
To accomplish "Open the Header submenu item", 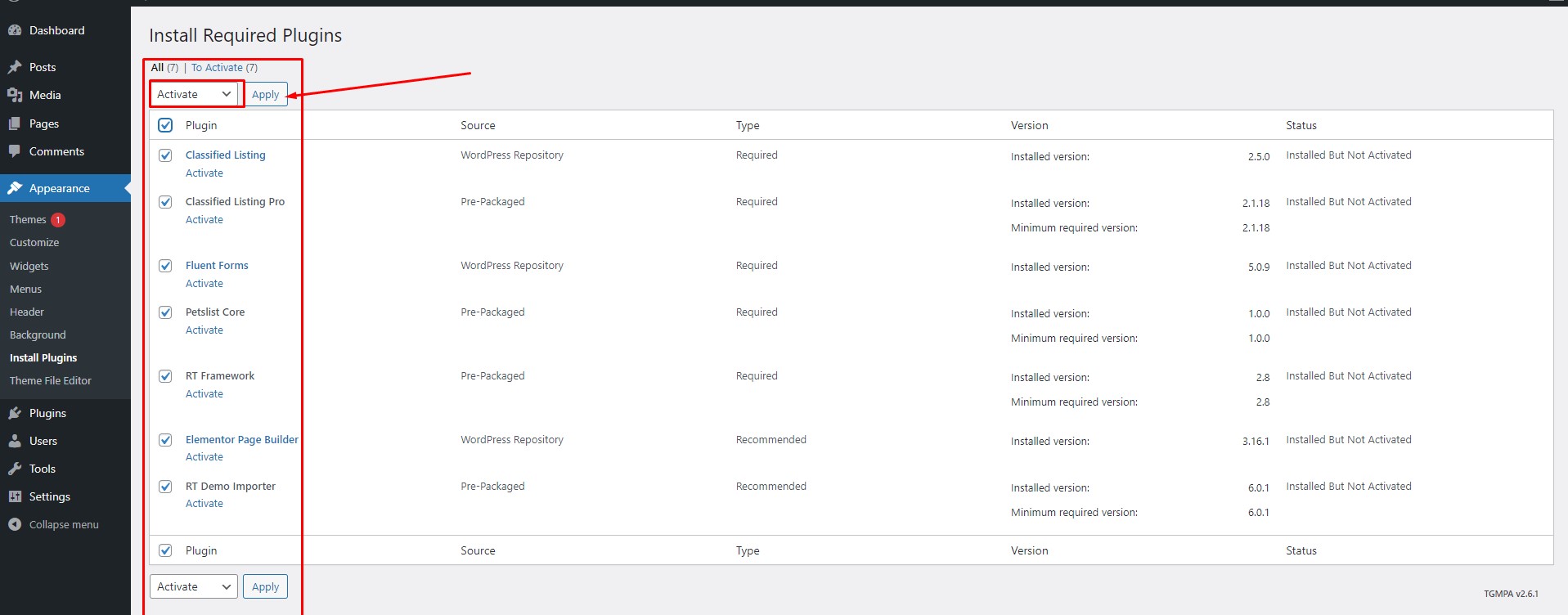I will click(27, 312).
